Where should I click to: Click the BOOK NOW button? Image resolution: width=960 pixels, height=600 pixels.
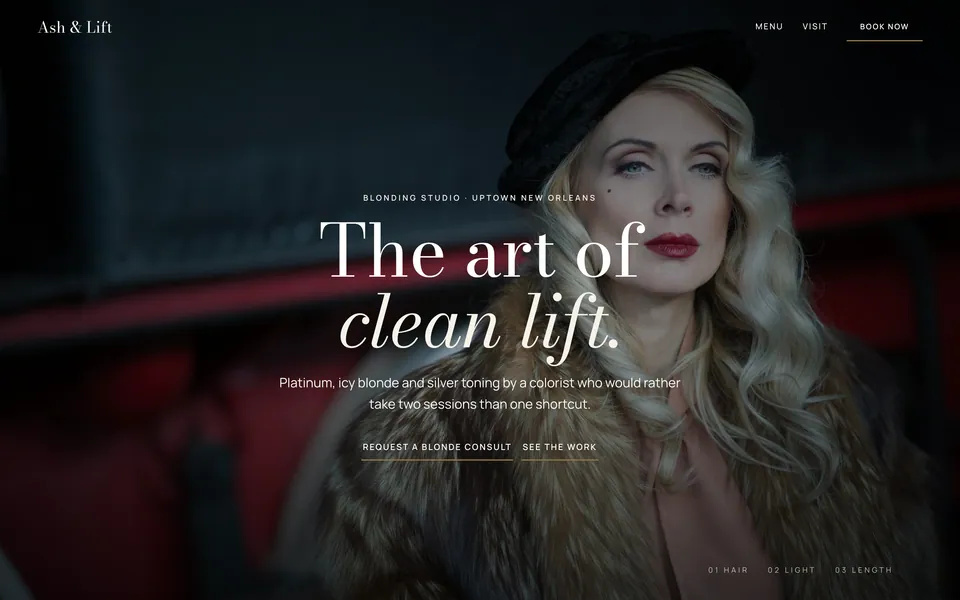click(x=884, y=27)
